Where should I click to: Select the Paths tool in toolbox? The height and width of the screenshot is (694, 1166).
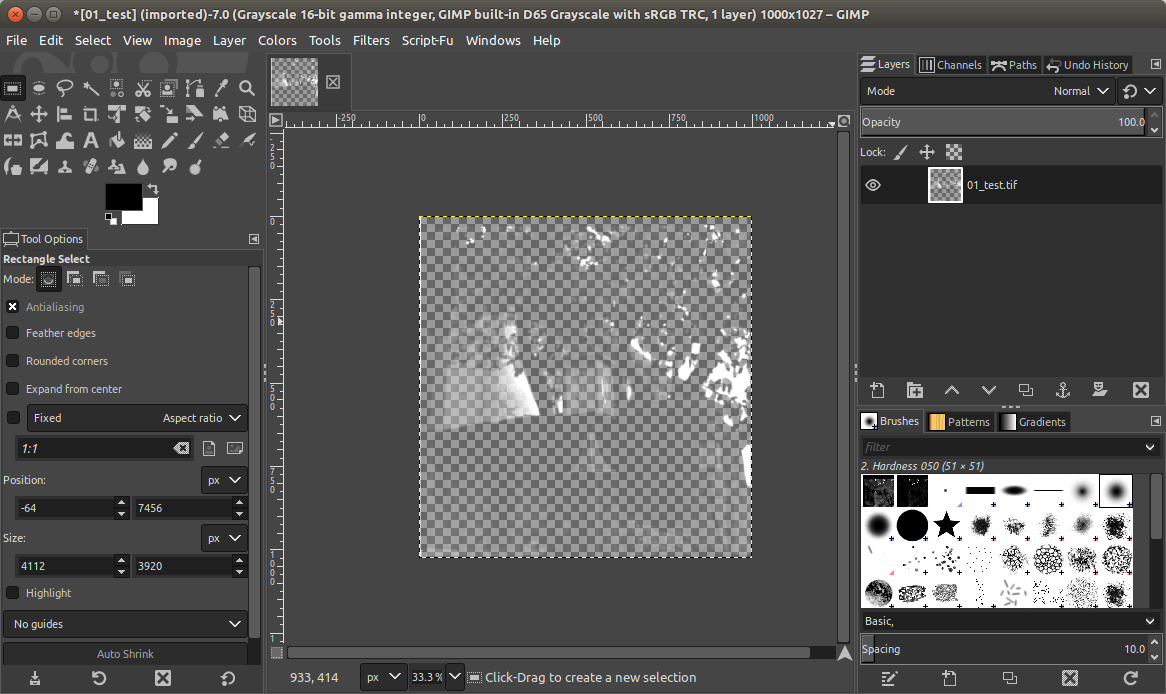pyautogui.click(x=195, y=89)
